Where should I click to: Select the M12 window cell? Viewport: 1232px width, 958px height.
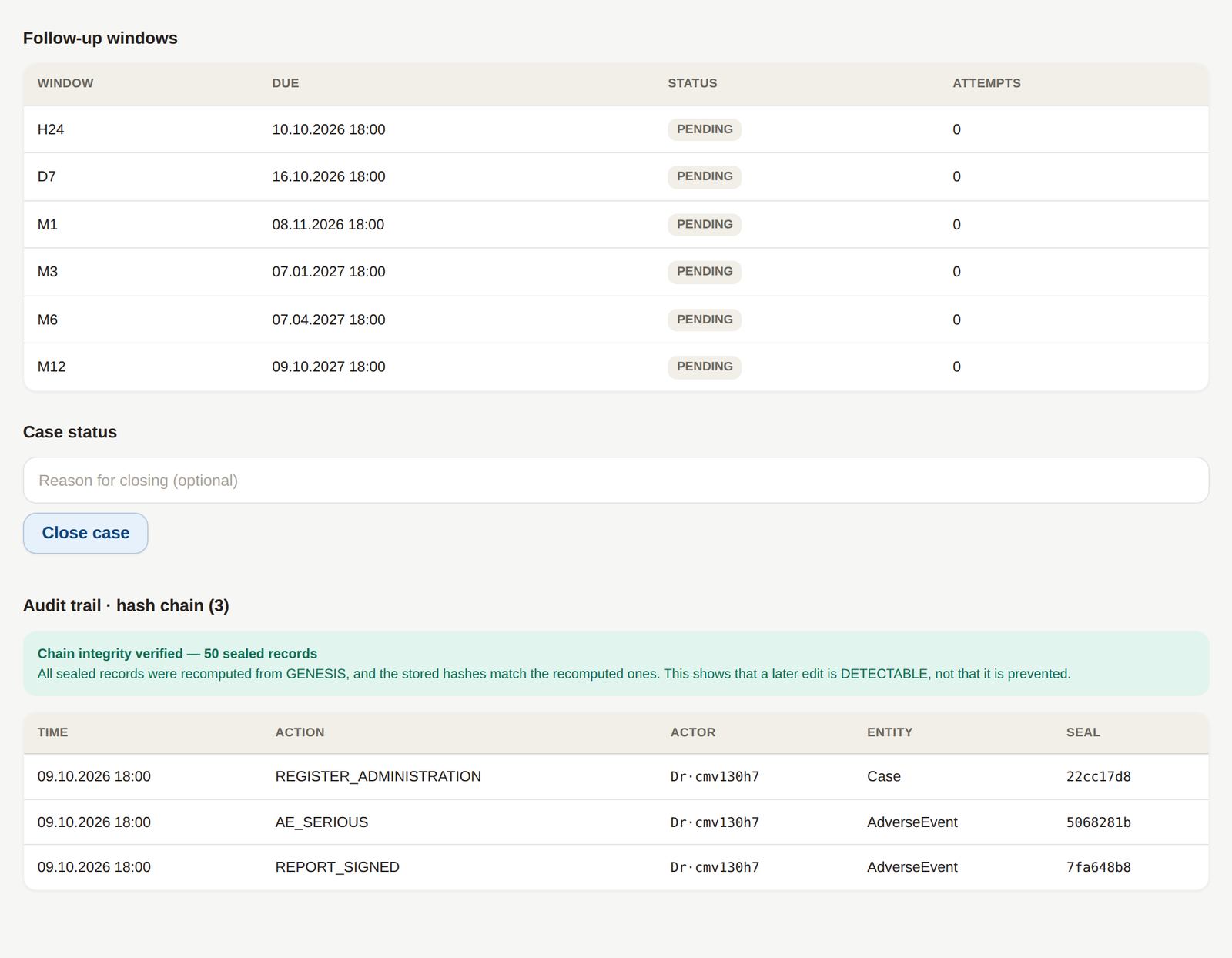point(52,367)
